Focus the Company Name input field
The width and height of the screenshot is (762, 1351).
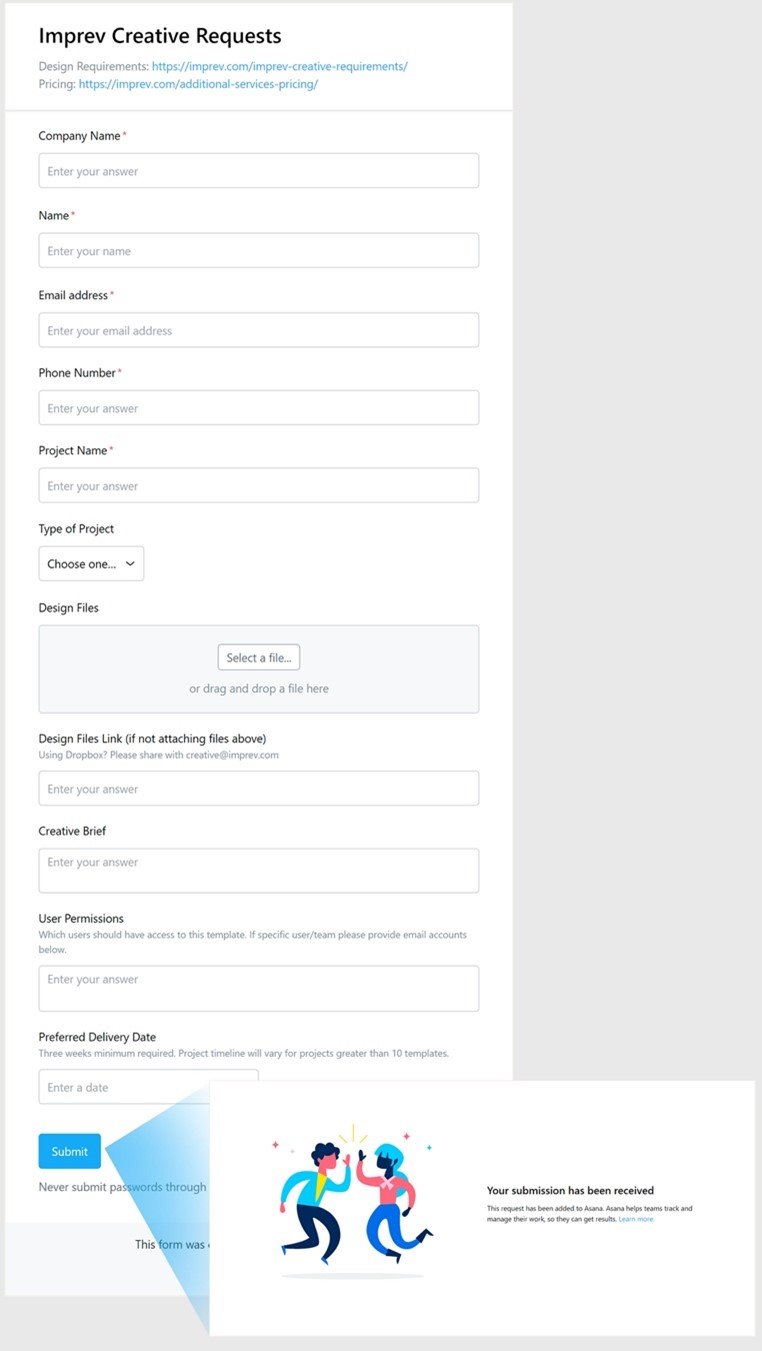(x=259, y=171)
